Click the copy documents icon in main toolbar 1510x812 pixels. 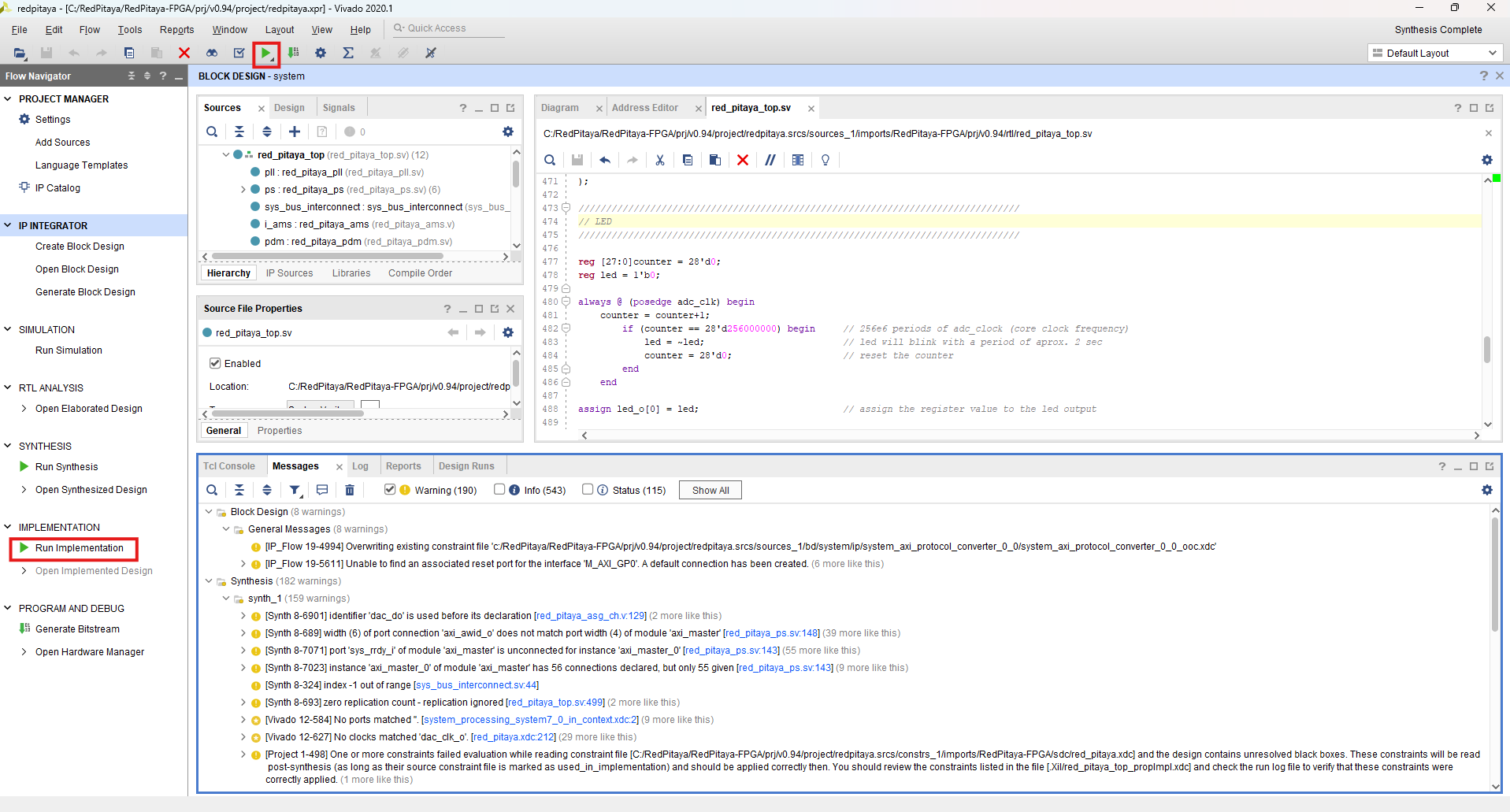tap(129, 53)
